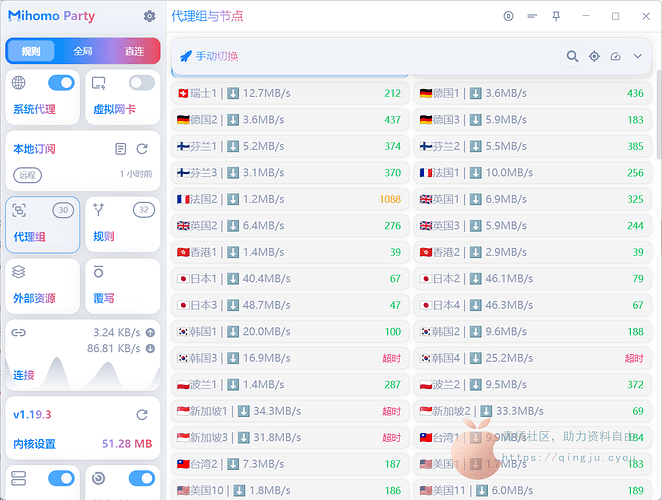Click the 外部资源 layers icon
Screen dimensions: 662x500
[19, 272]
